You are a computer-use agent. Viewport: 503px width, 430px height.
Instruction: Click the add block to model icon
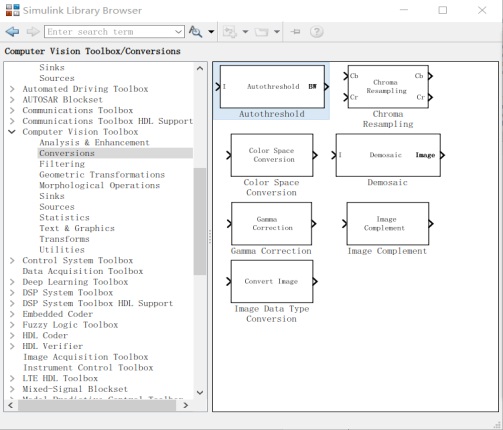(230, 32)
